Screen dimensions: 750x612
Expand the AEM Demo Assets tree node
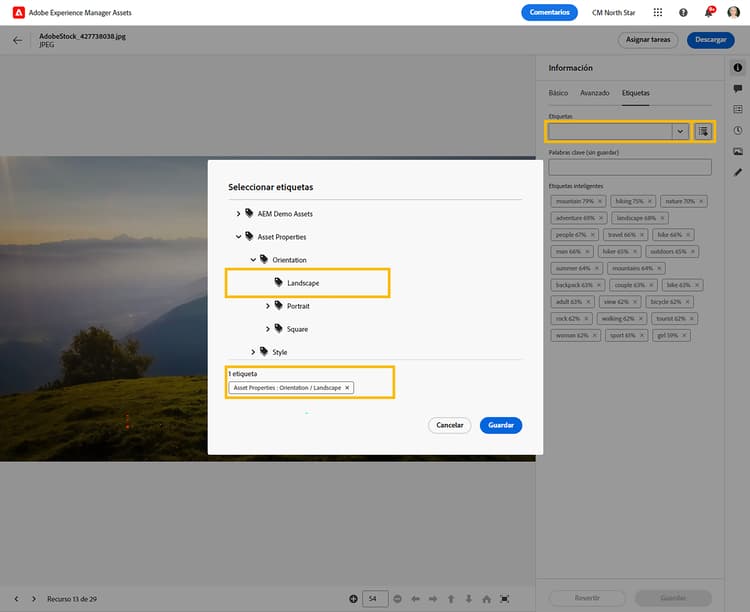tap(238, 214)
